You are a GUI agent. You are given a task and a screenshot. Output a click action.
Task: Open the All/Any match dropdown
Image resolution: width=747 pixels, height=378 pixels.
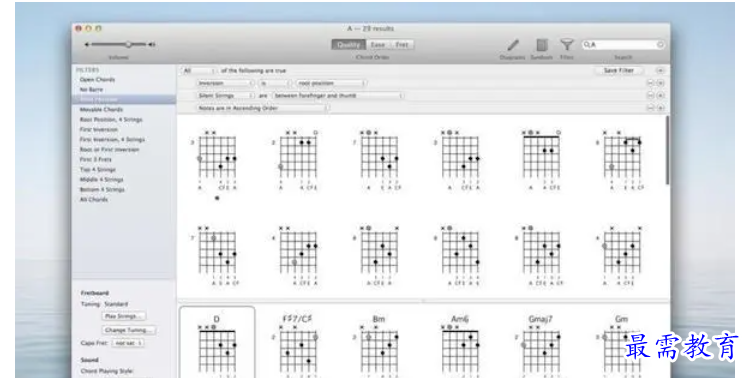[x=199, y=71]
